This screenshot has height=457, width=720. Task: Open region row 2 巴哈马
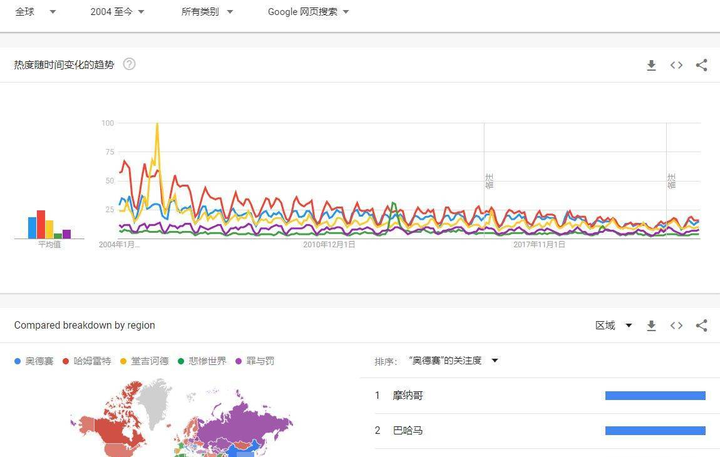(540, 431)
